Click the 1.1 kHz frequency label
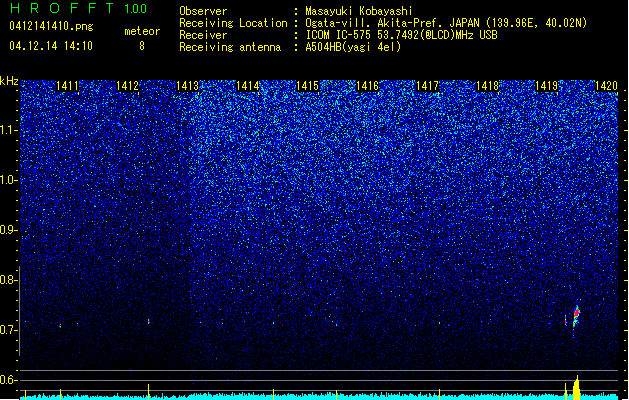 point(8,130)
